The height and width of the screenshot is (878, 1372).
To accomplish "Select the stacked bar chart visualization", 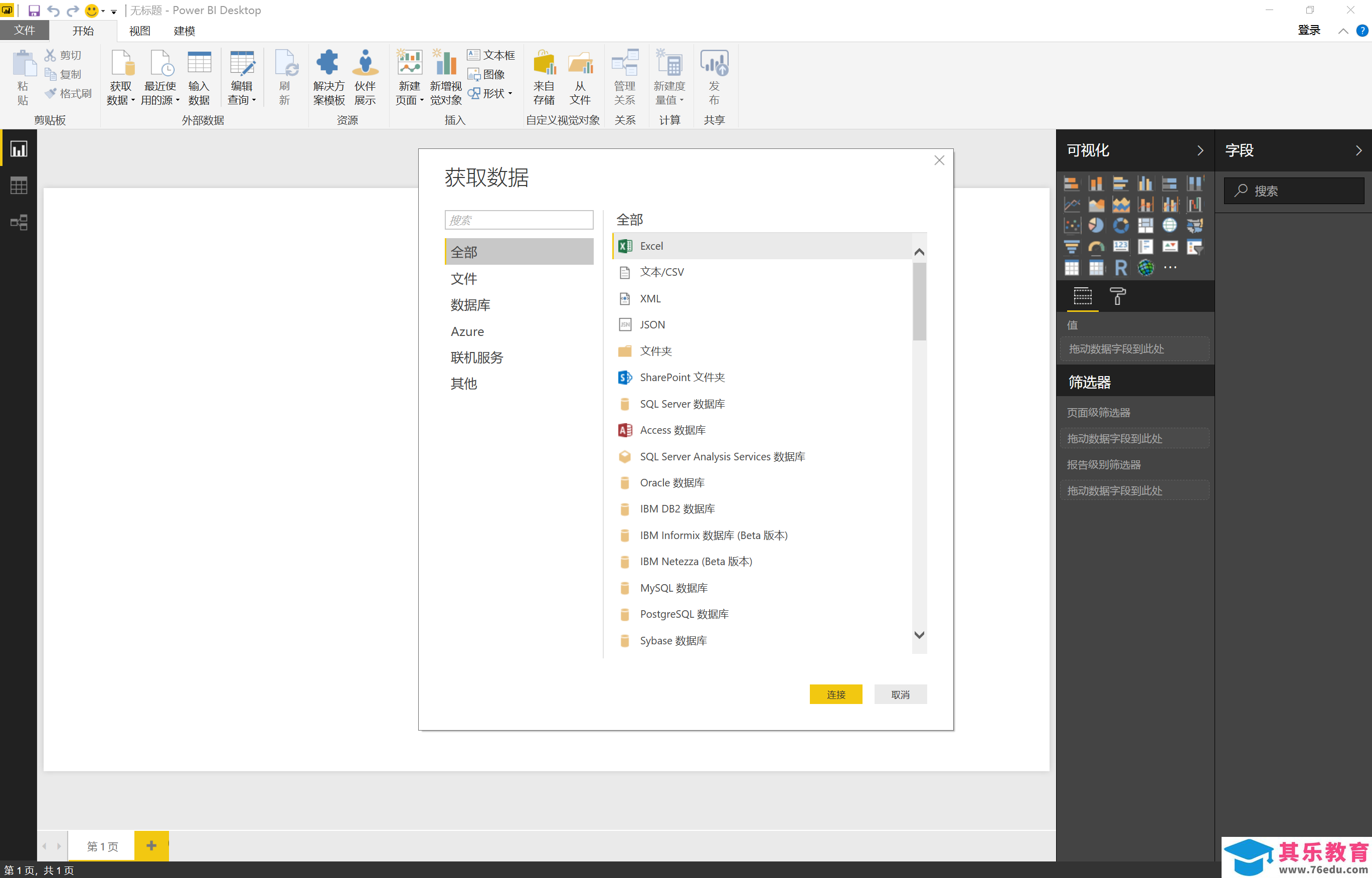I will (x=1072, y=184).
